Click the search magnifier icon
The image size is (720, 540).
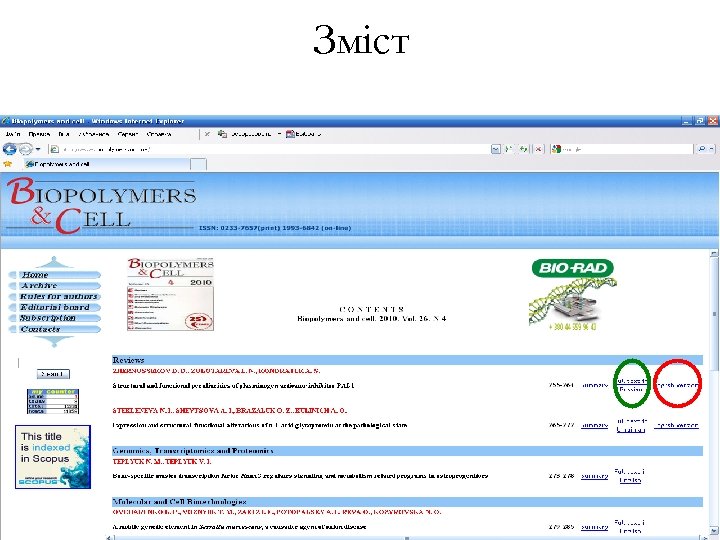[x=701, y=149]
